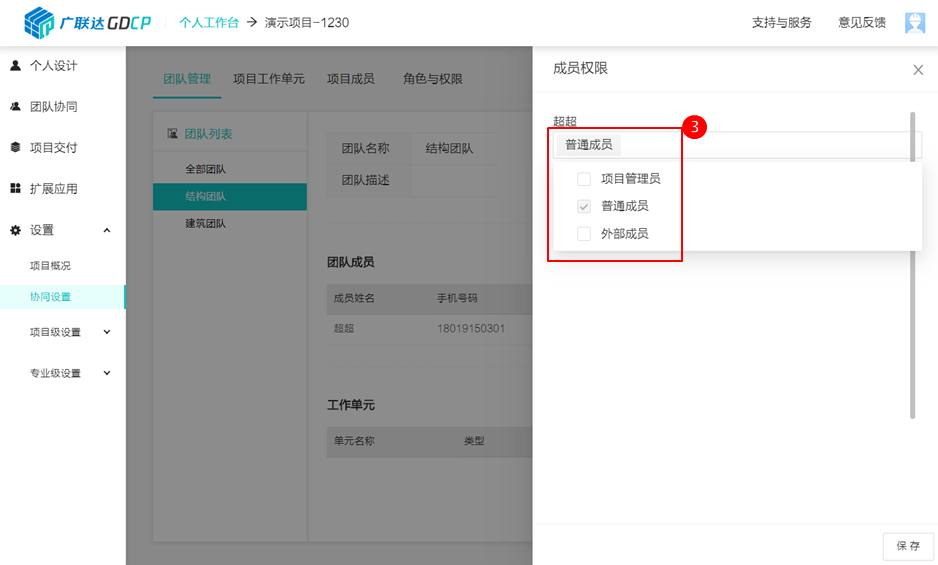Click the 广联达 GDCP logo icon
The image size is (938, 565).
pos(39,23)
